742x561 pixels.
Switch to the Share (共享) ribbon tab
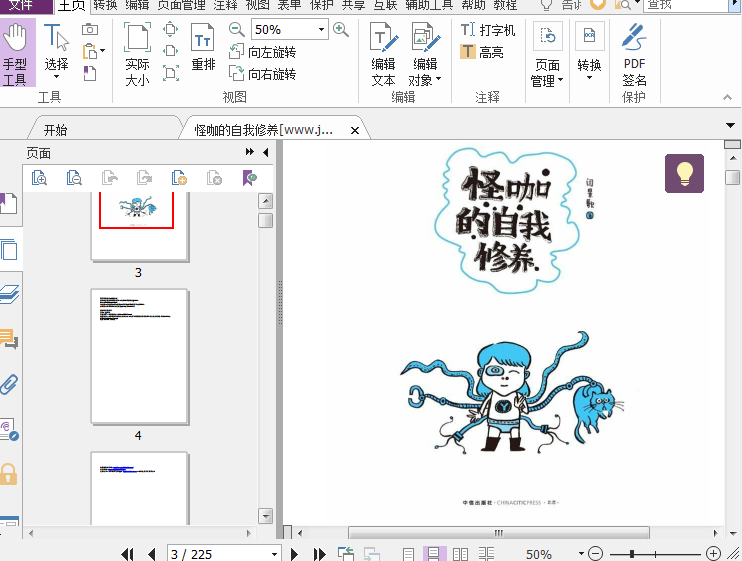(353, 5)
